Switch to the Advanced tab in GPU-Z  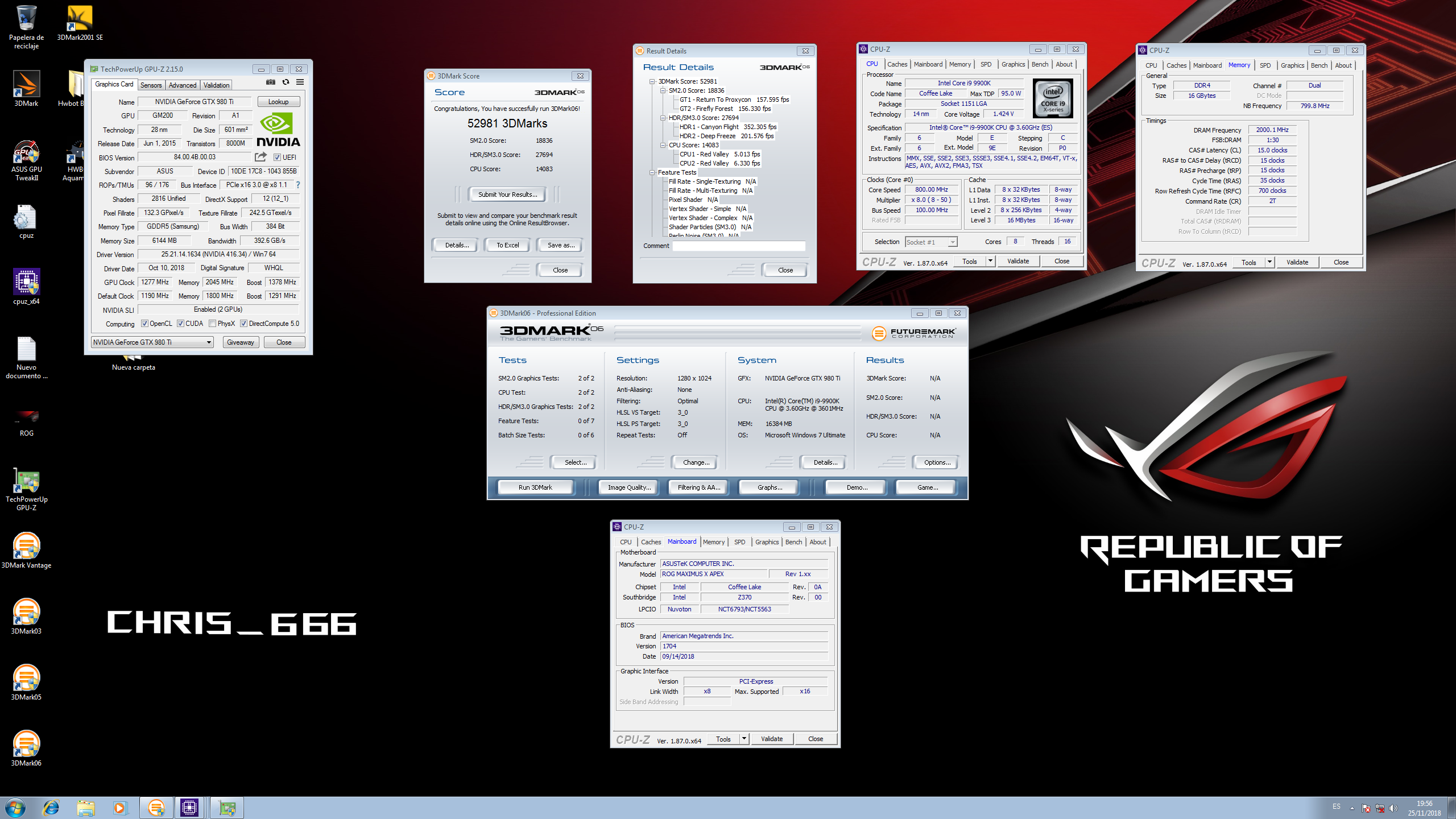pyautogui.click(x=183, y=85)
